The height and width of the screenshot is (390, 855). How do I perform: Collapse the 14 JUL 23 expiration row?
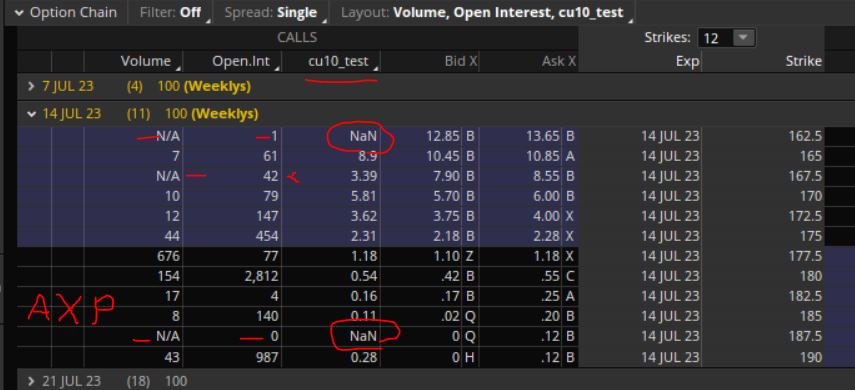tap(32, 114)
